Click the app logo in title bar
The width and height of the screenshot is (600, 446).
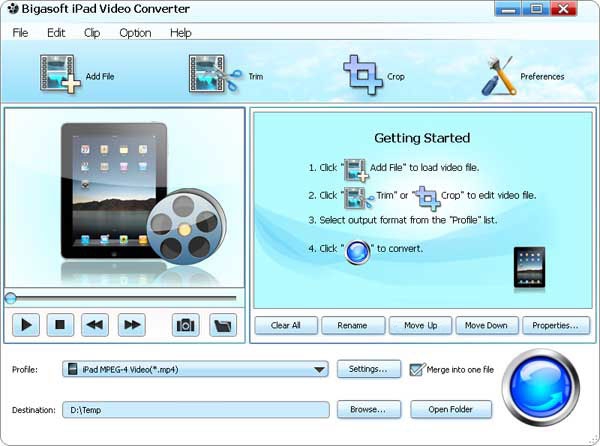pyautogui.click(x=13, y=8)
